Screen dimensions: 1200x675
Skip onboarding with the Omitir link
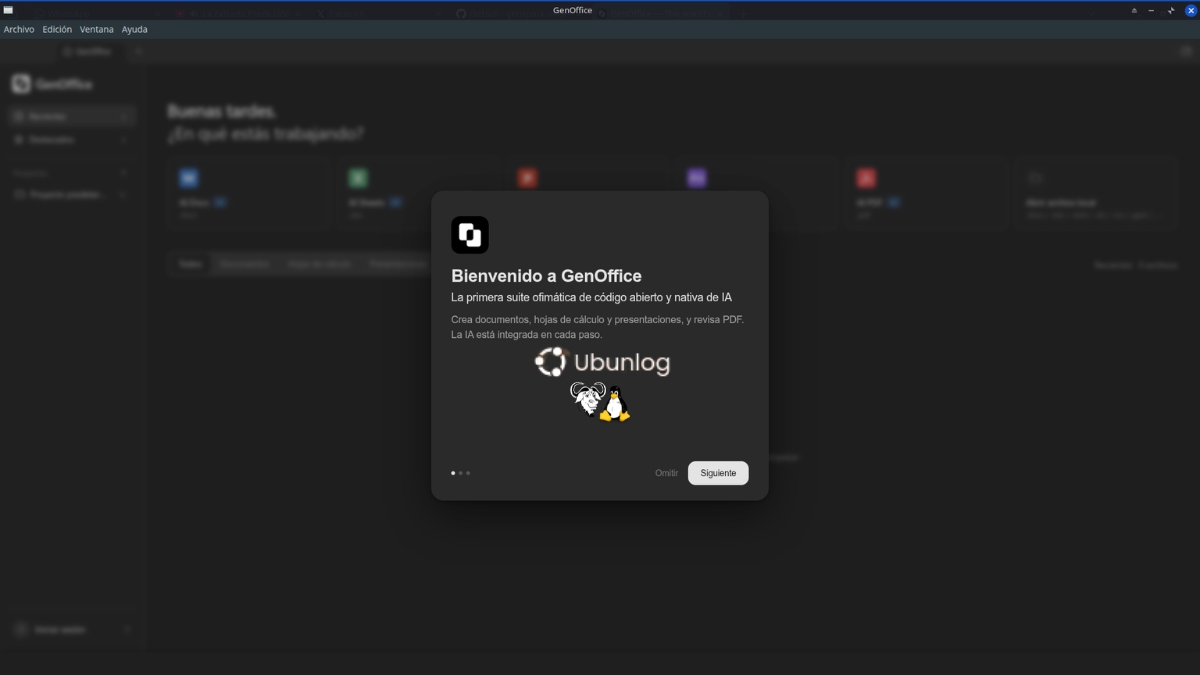[x=666, y=473]
